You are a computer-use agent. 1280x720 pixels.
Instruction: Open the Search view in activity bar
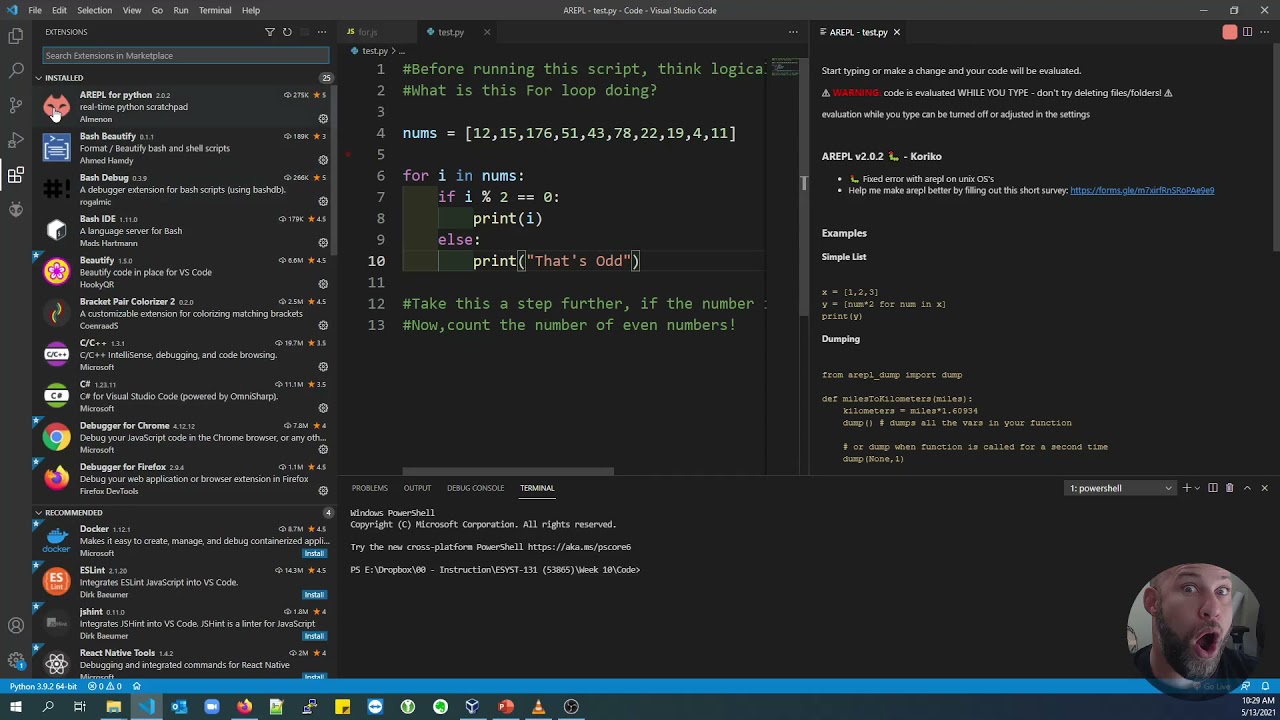click(x=16, y=71)
